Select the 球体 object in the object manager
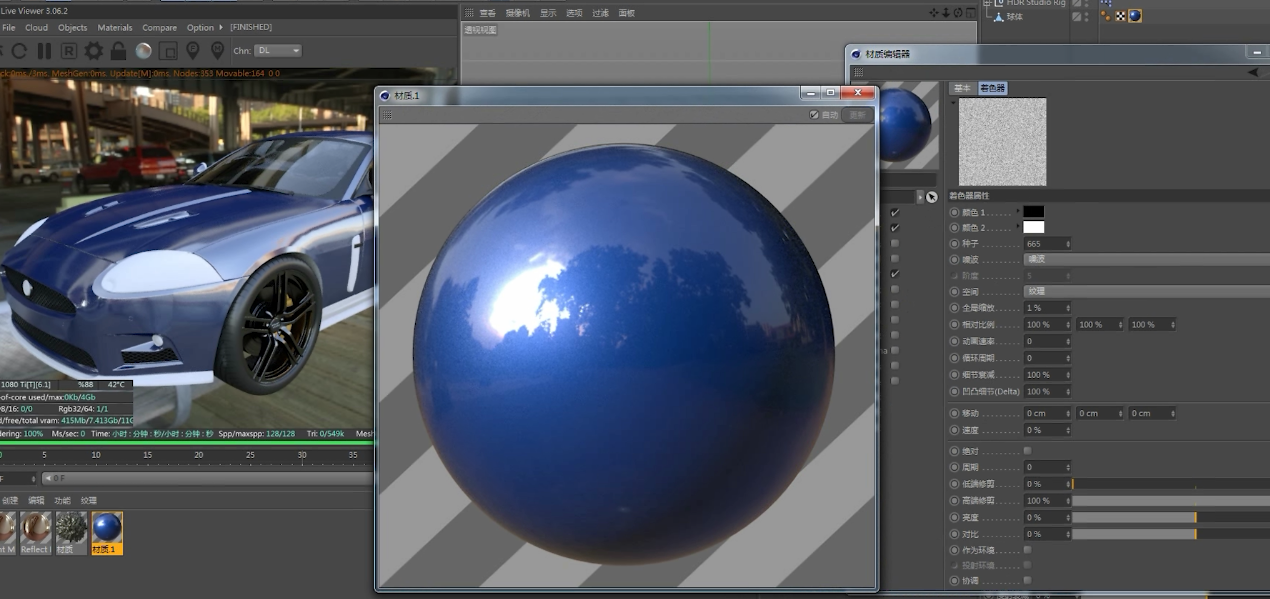The image size is (1270, 599). [1014, 16]
